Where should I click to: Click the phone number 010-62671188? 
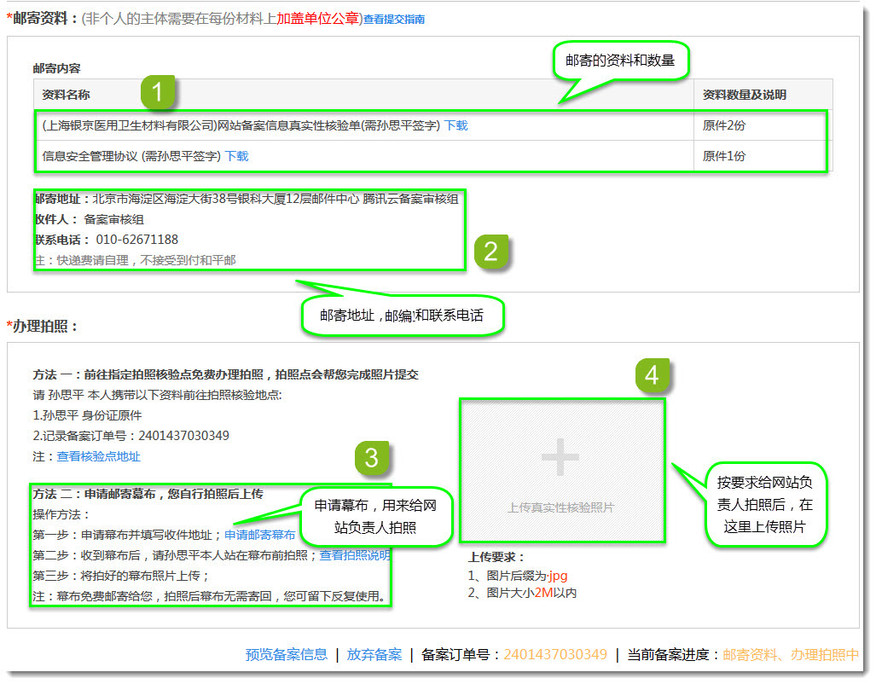[x=137, y=240]
